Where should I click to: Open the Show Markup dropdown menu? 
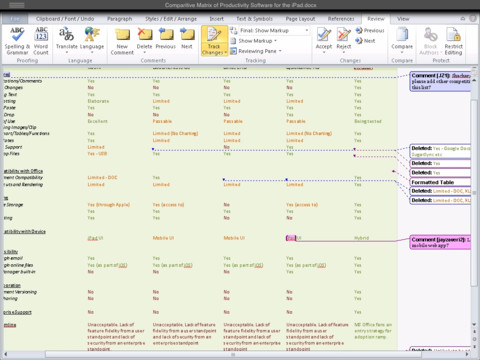click(x=254, y=41)
